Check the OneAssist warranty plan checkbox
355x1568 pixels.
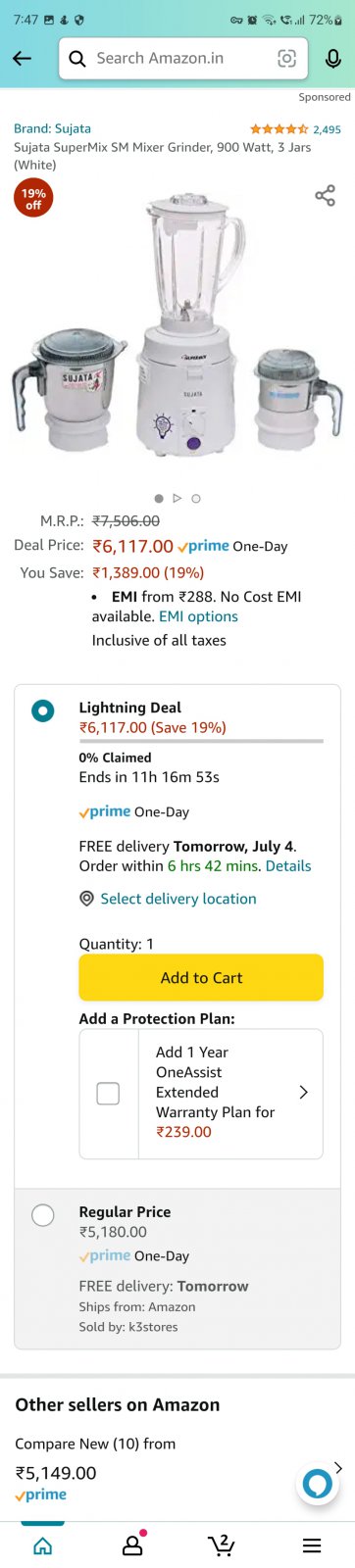(108, 1094)
